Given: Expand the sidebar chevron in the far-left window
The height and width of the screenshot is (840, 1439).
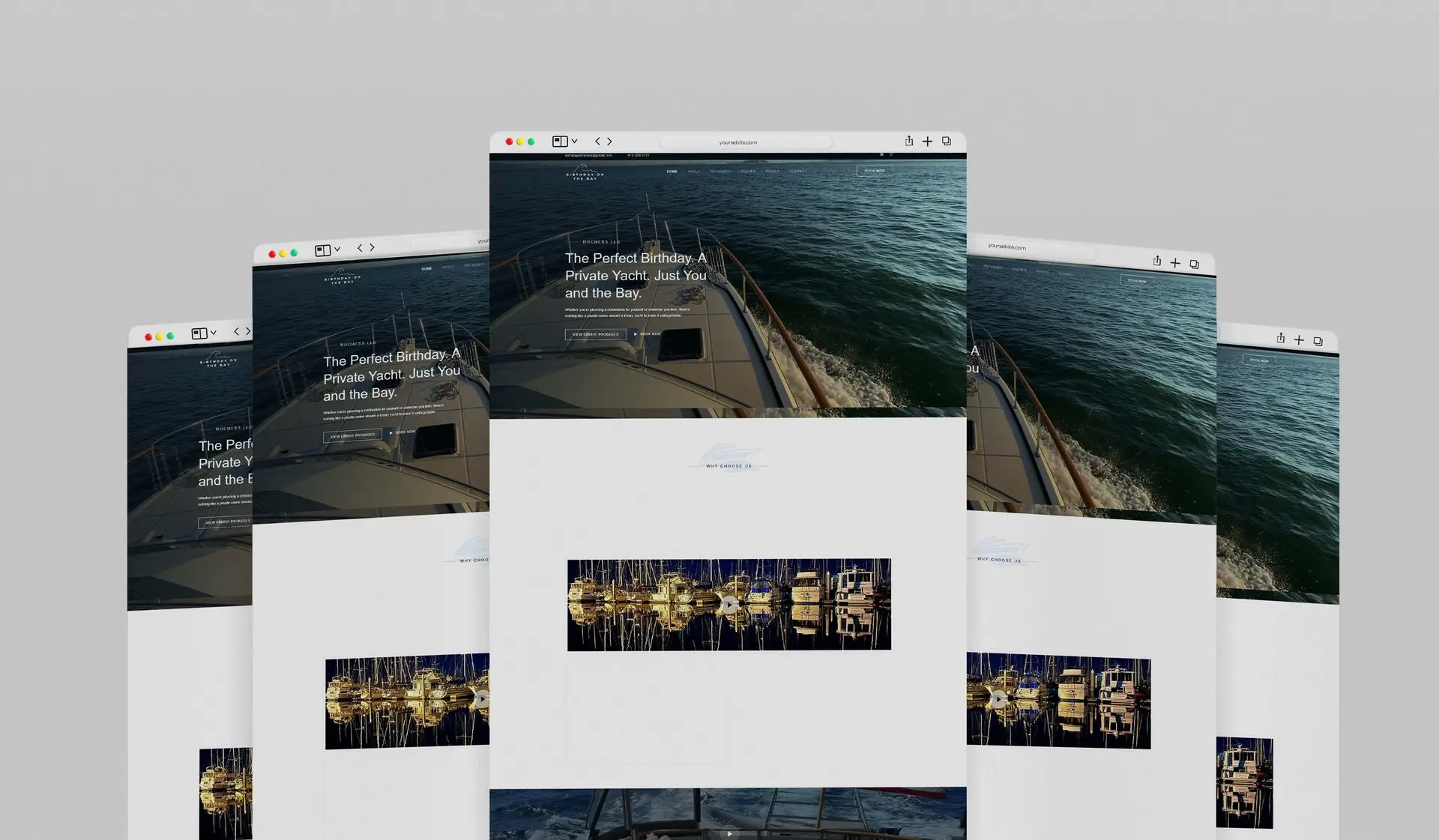Looking at the screenshot, I should click(x=214, y=332).
